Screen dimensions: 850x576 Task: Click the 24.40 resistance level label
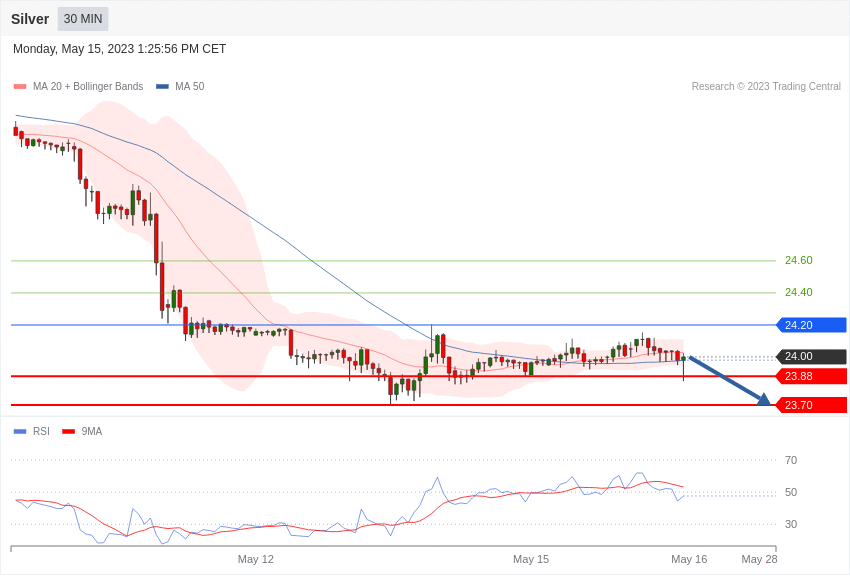click(799, 293)
